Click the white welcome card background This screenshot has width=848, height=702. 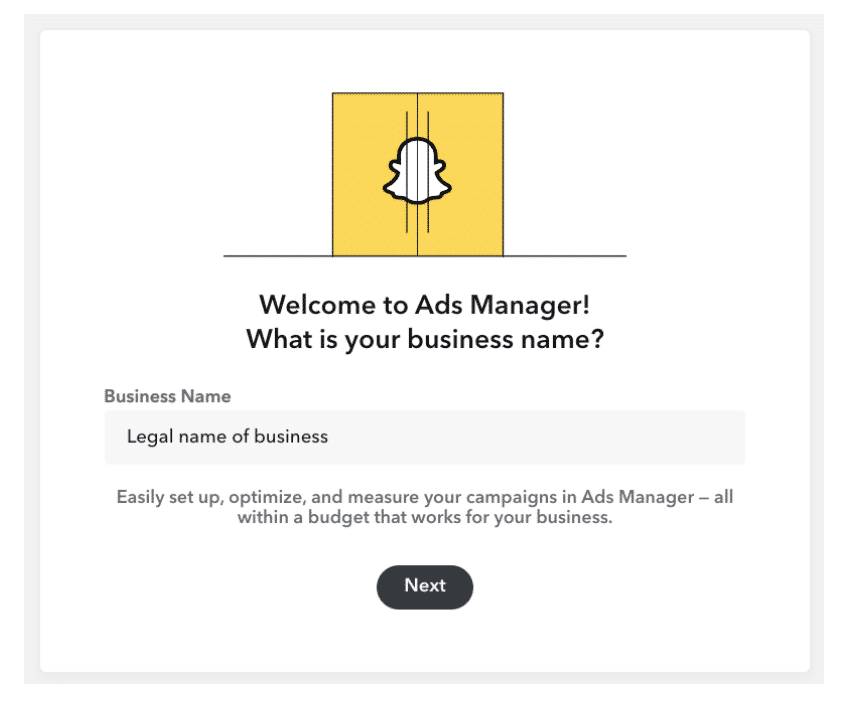pyautogui.click(x=424, y=640)
